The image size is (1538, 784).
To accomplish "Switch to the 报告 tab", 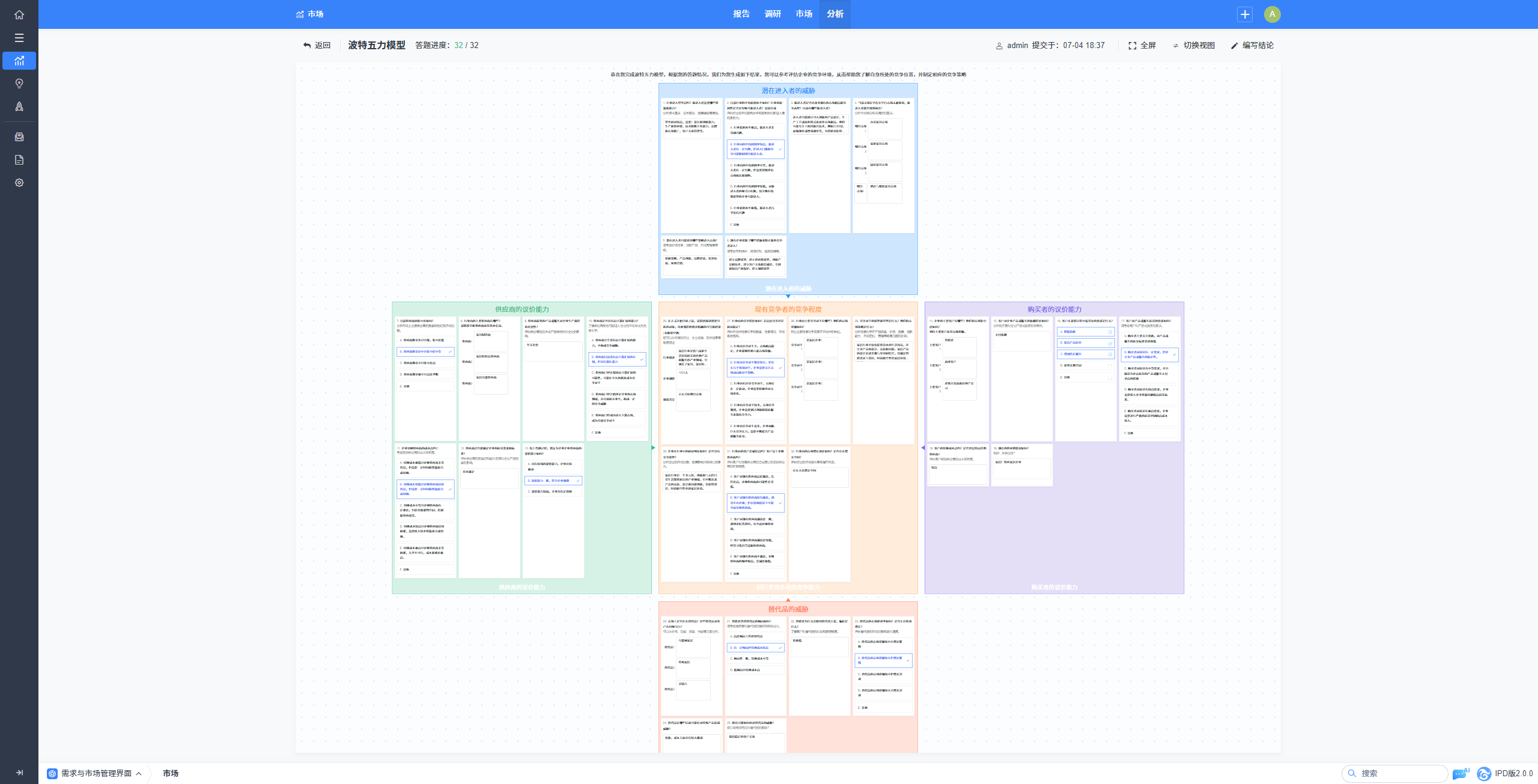I will pos(741,14).
